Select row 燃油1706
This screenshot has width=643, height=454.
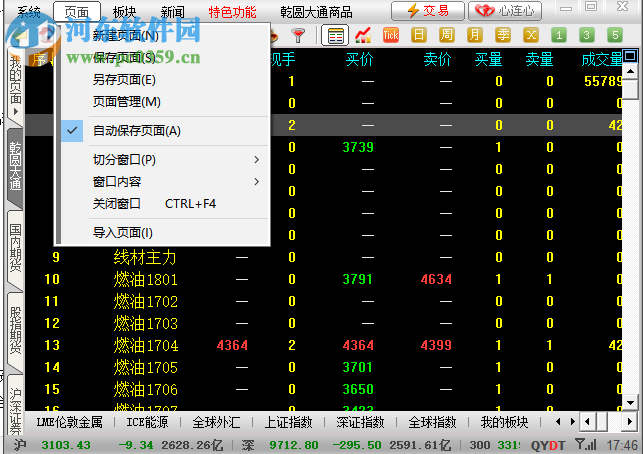pyautogui.click(x=324, y=389)
